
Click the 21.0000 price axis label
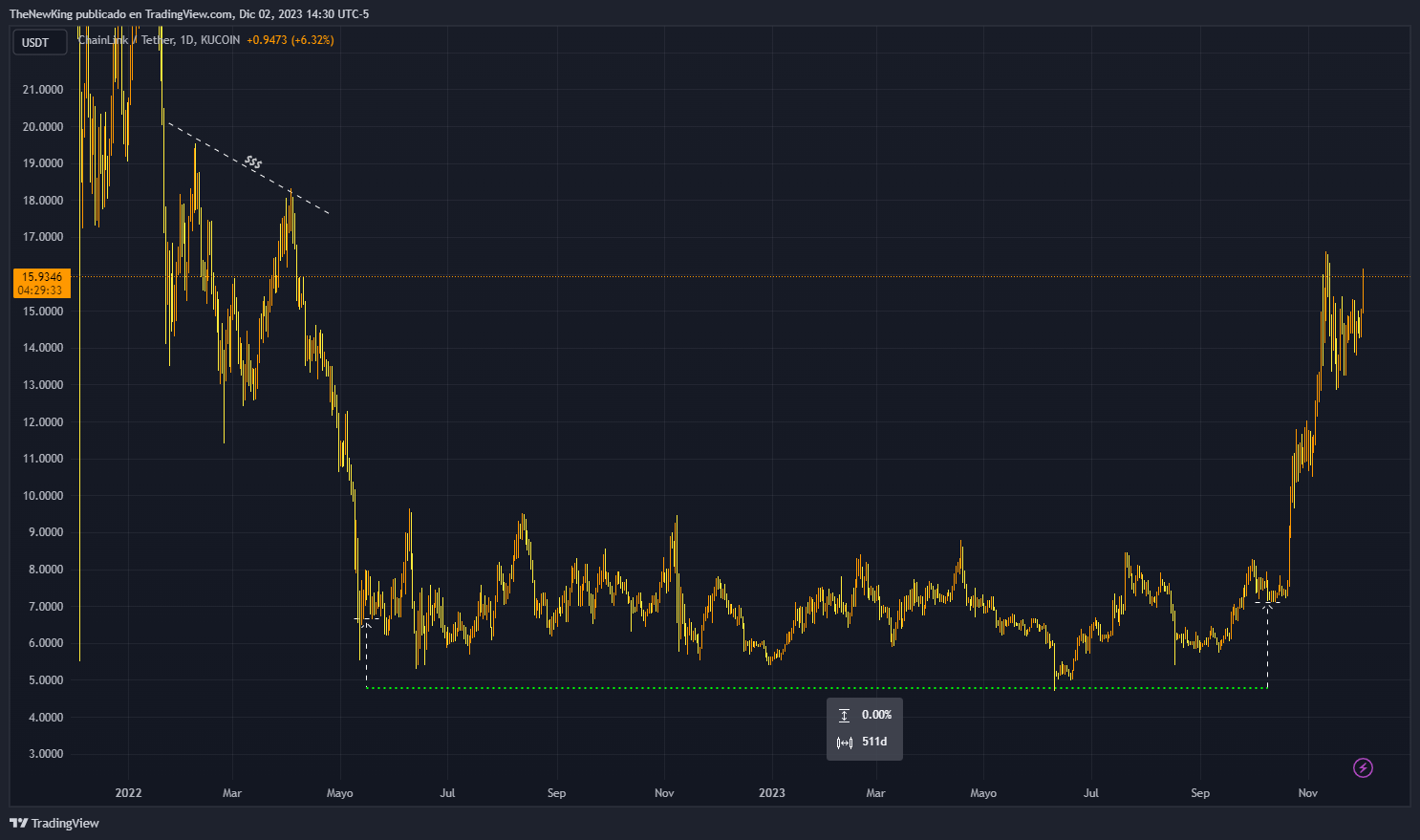point(42,90)
